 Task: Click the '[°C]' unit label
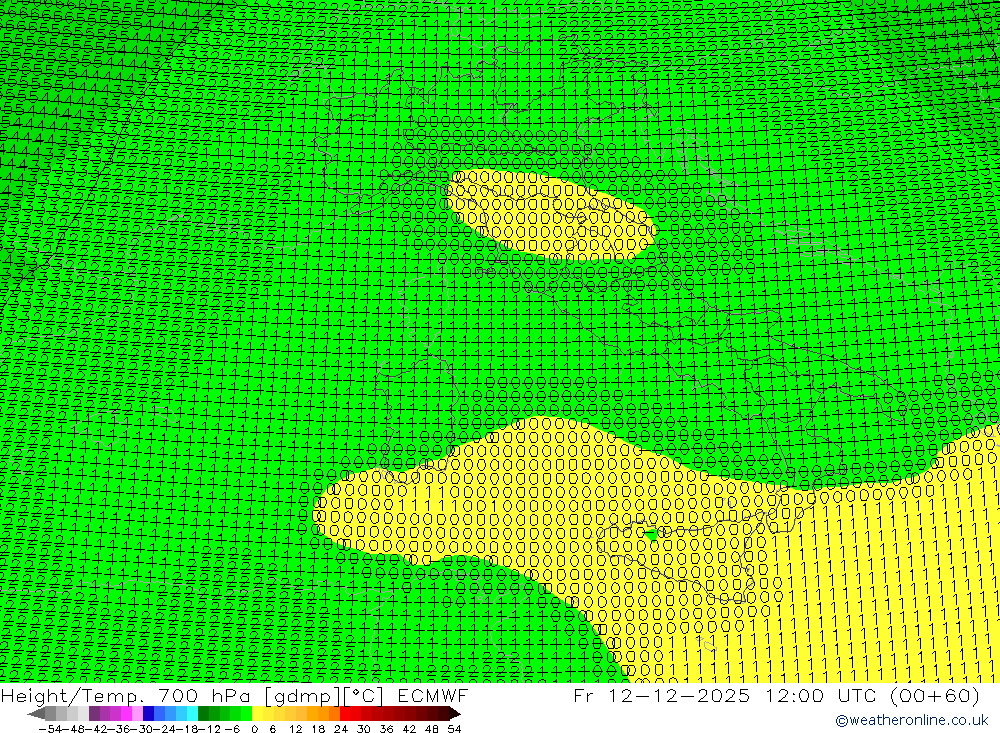[x=364, y=696]
